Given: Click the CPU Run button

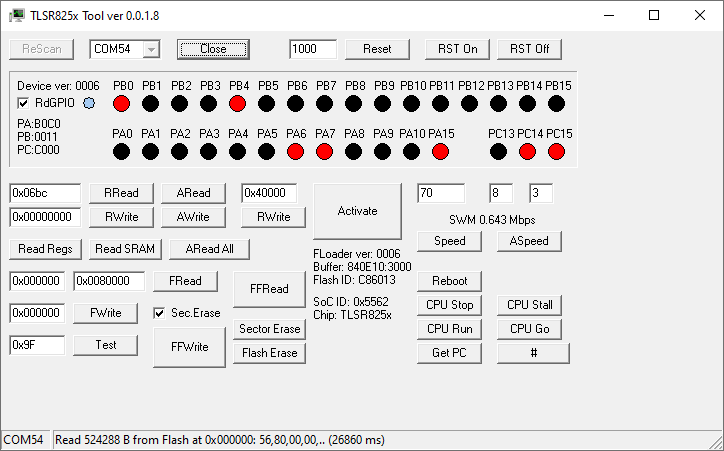Looking at the screenshot, I should [x=449, y=329].
